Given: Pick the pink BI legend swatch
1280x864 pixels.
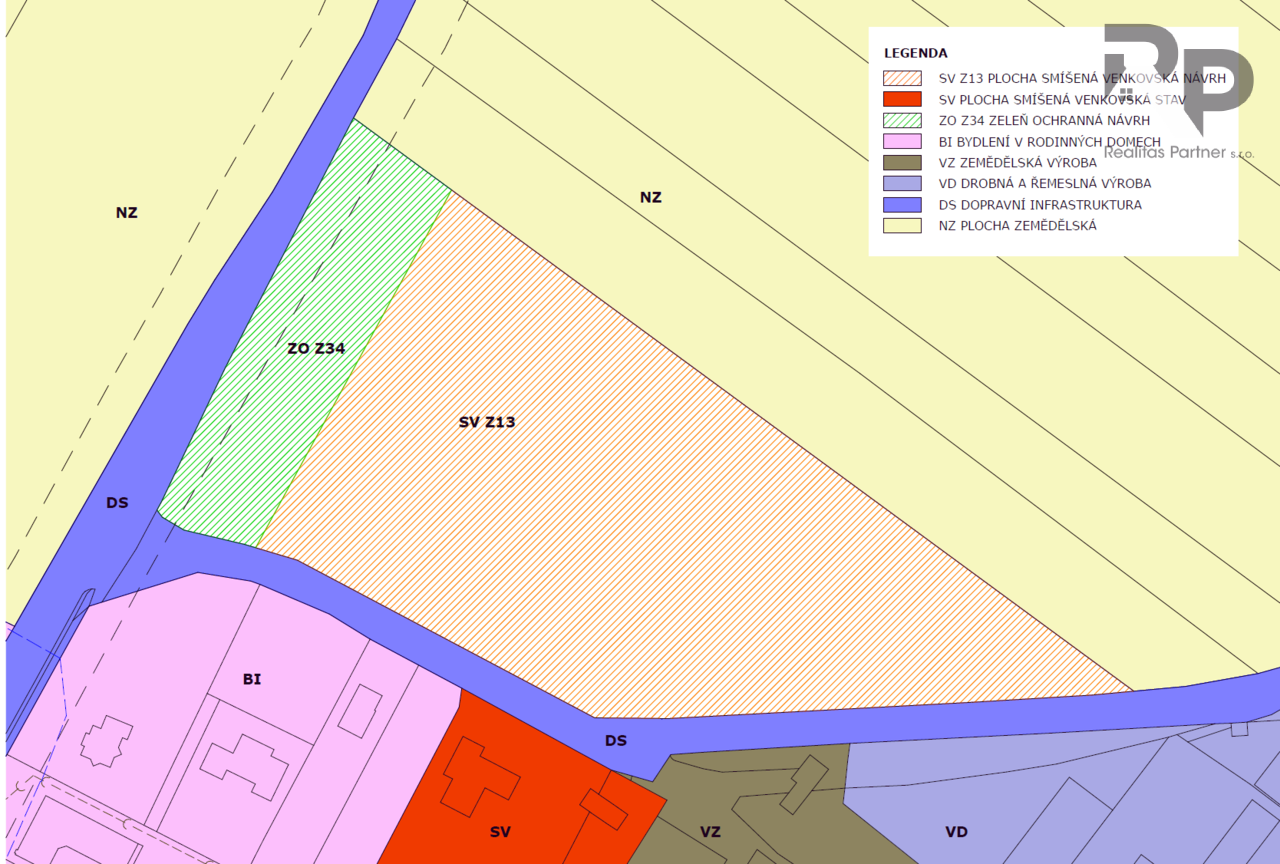Looking at the screenshot, I should [x=901, y=141].
